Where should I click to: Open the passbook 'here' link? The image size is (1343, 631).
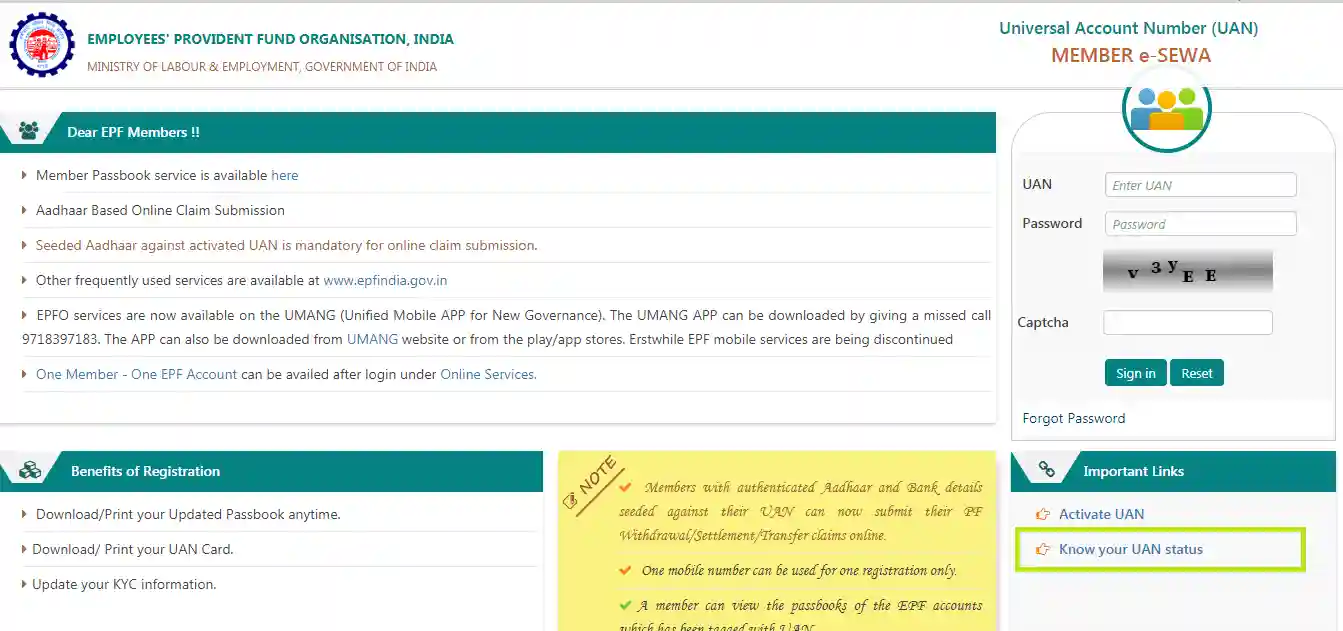[285, 175]
